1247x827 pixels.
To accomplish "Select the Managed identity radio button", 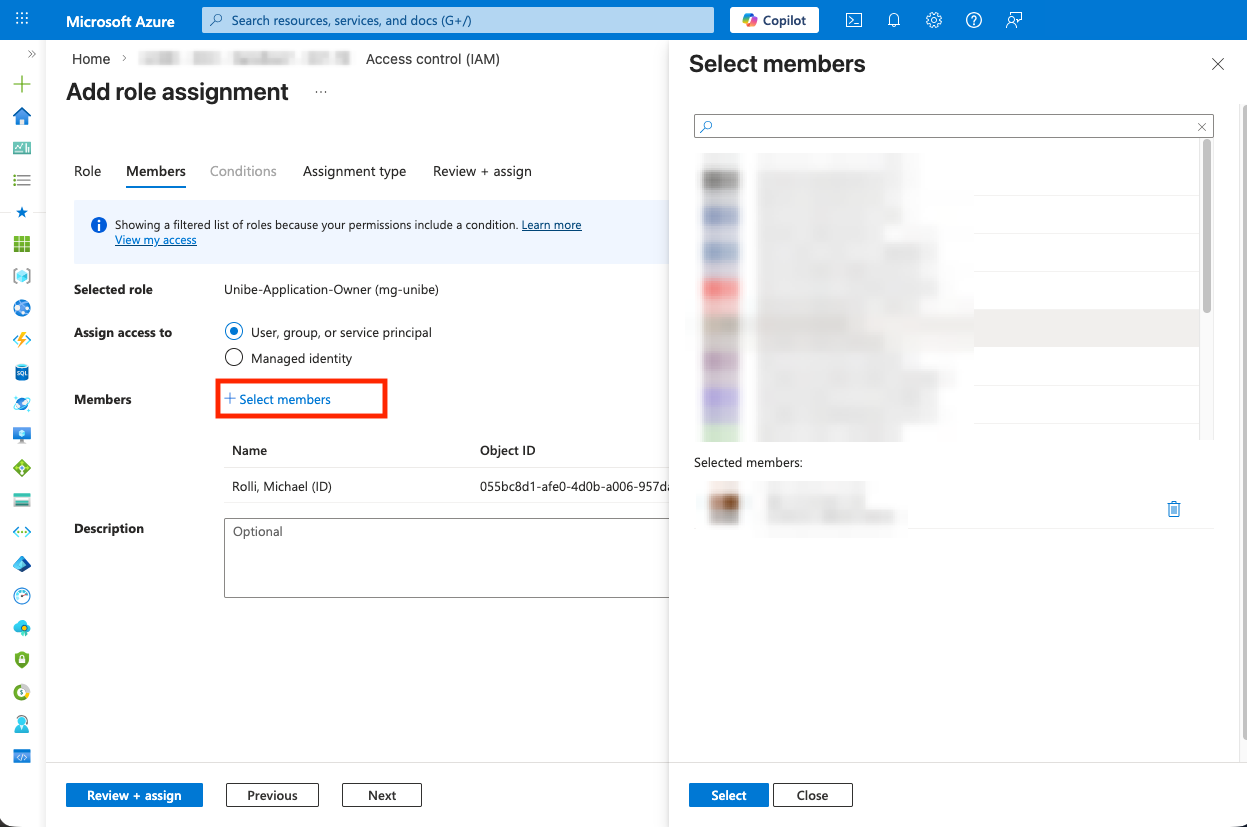I will pos(234,358).
